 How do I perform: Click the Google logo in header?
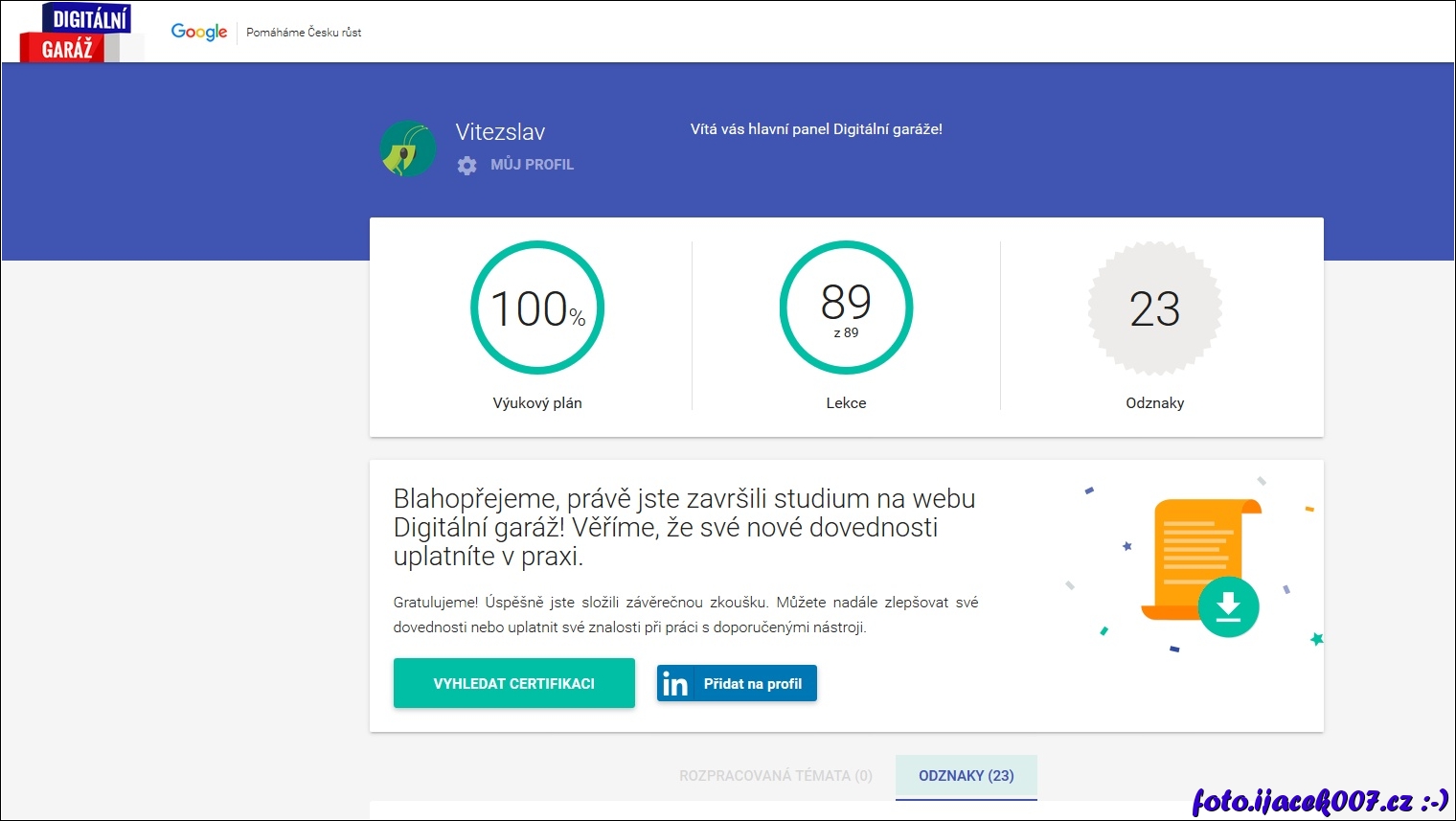(x=199, y=32)
